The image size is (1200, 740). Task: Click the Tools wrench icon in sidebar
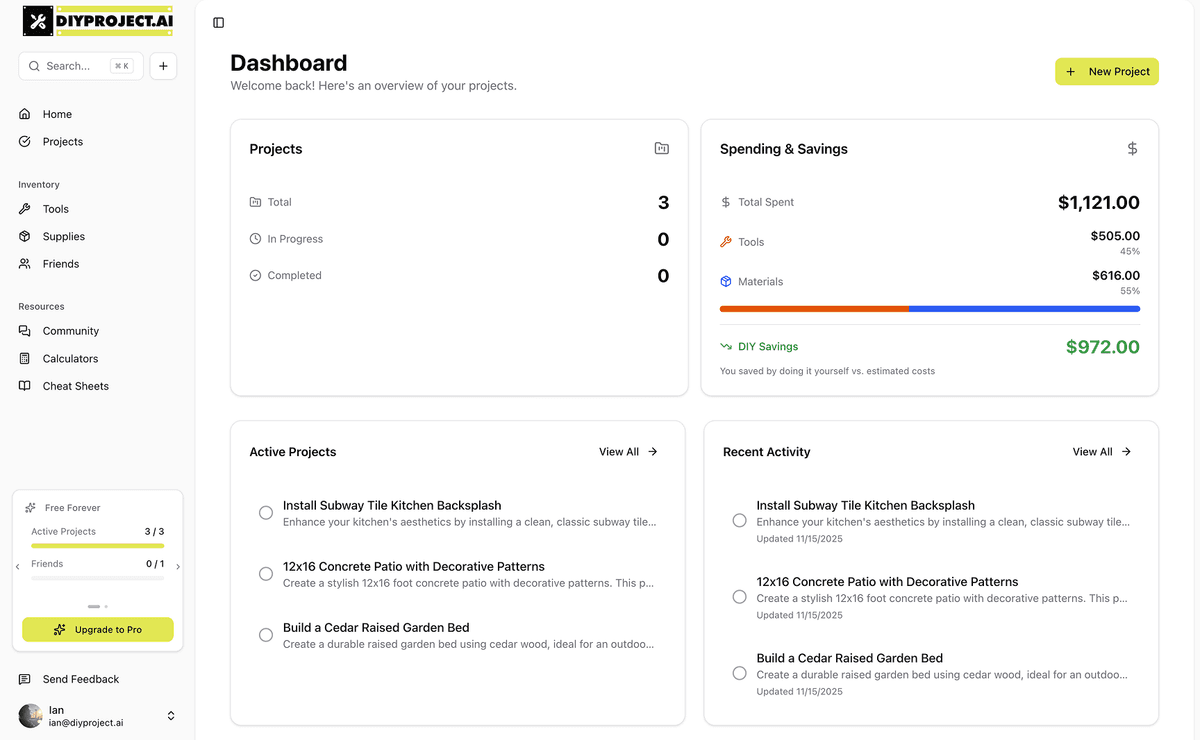coord(25,209)
